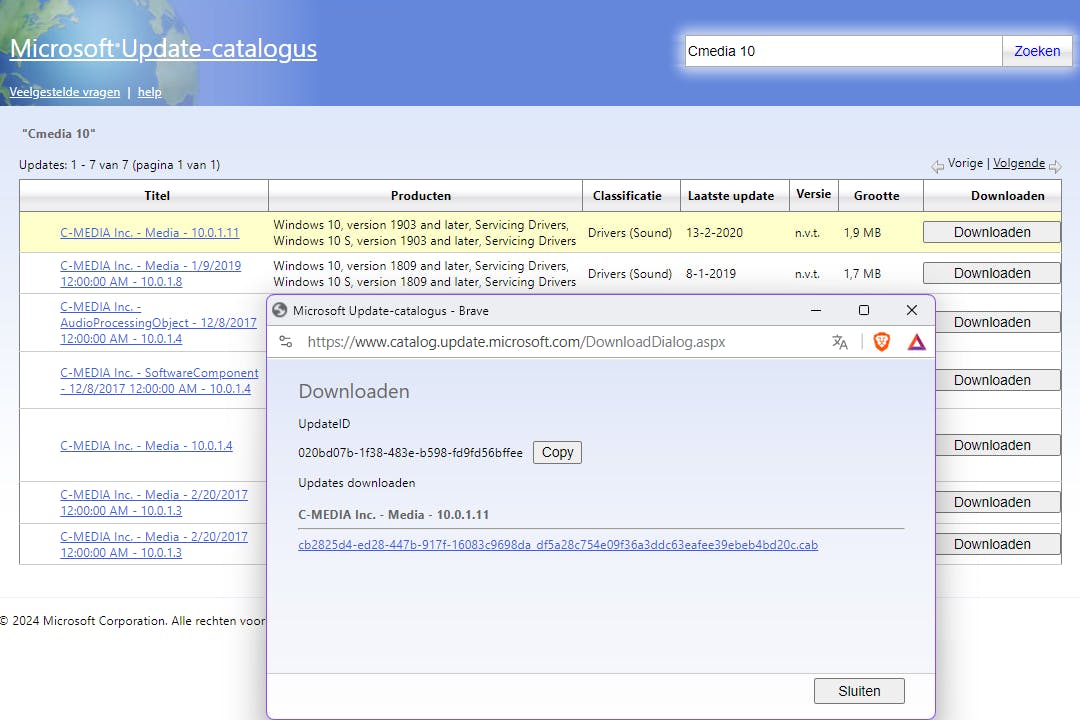Click globe favicon in popup title bar
The width and height of the screenshot is (1080, 720).
point(280,311)
